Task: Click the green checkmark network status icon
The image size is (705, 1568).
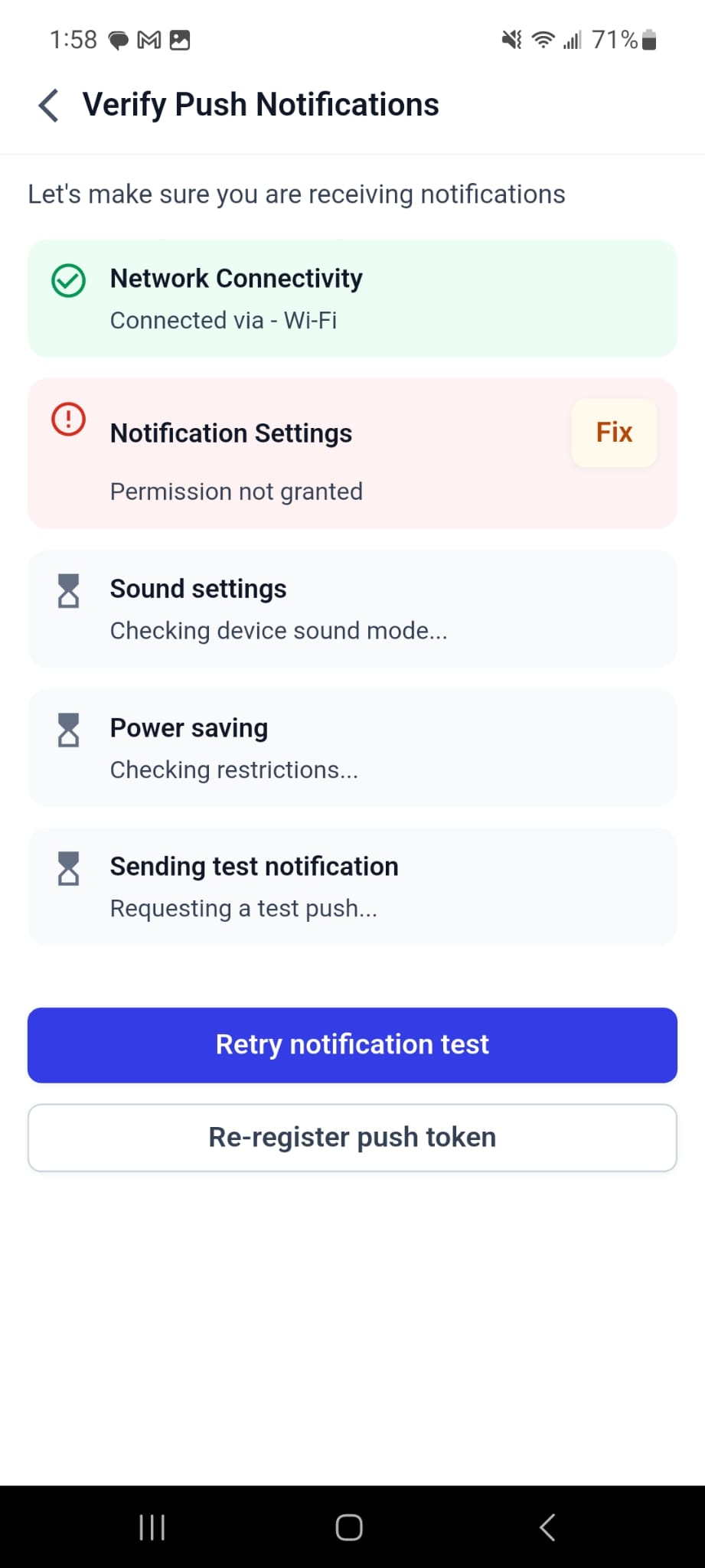Action: [68, 280]
